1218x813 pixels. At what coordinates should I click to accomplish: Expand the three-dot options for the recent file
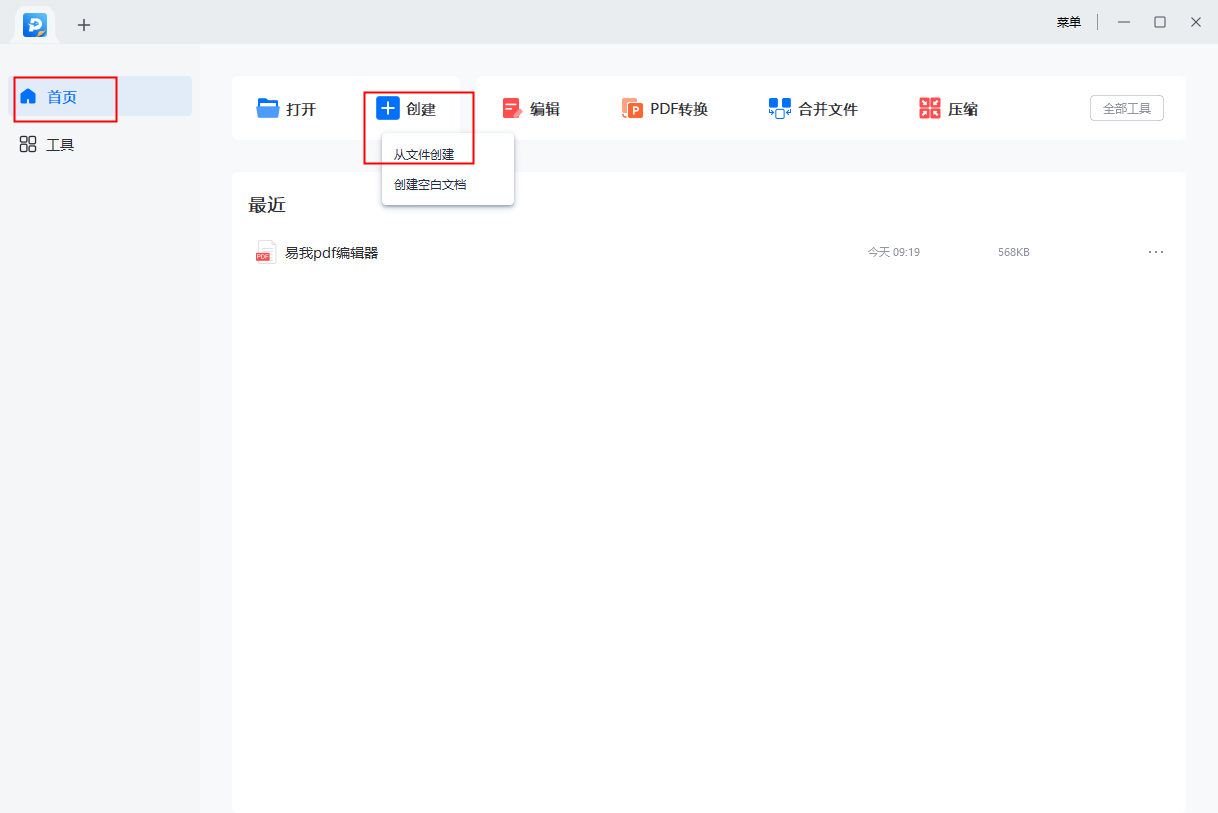pos(1156,252)
